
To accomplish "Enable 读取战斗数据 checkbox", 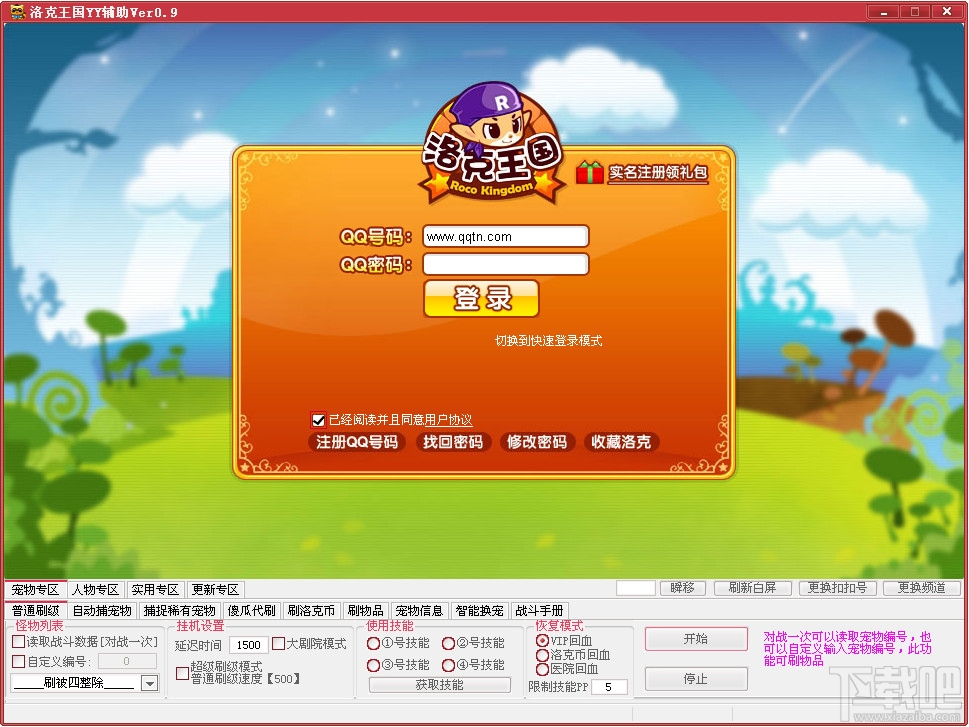I will click(19, 642).
